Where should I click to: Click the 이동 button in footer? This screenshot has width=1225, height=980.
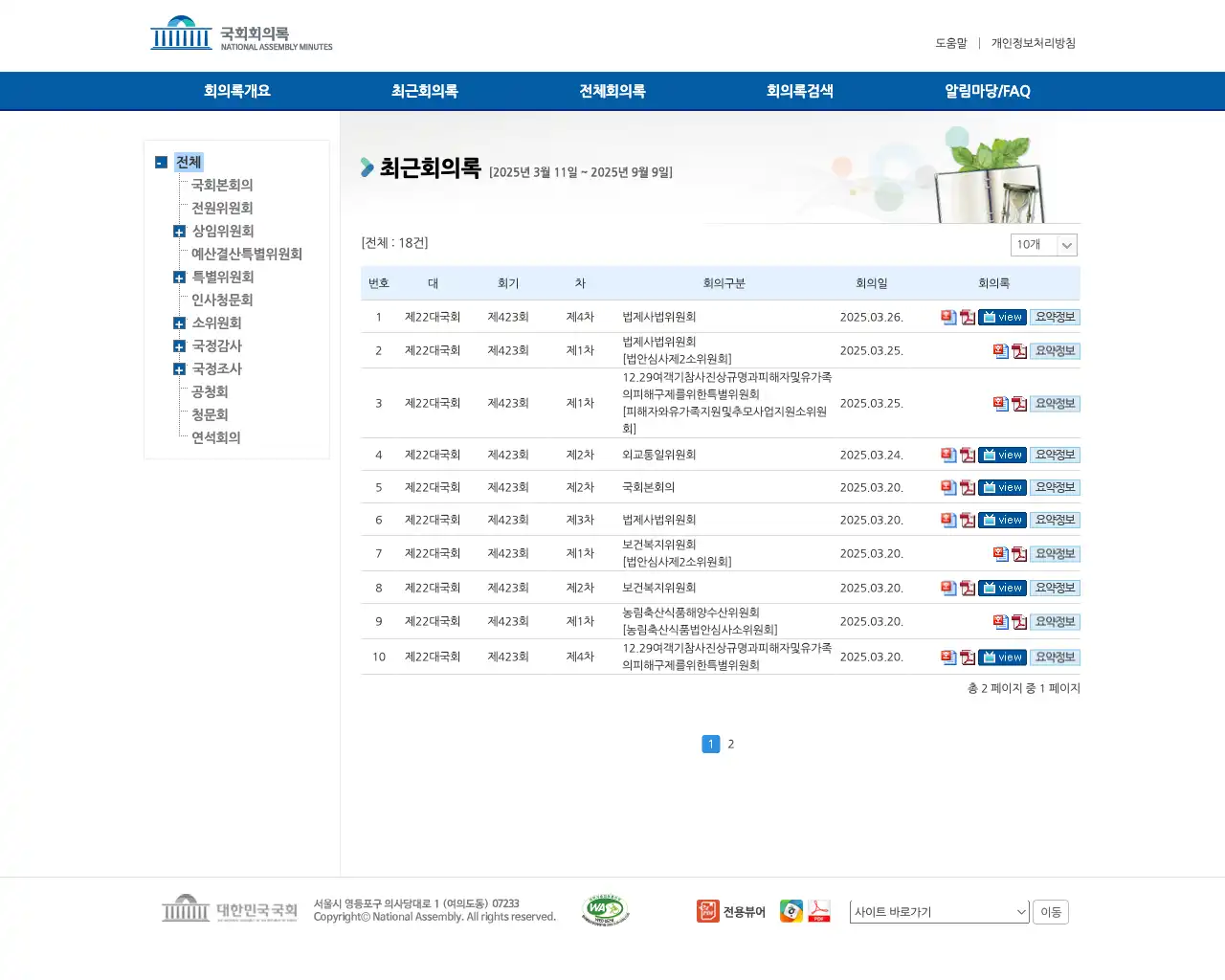click(1051, 912)
